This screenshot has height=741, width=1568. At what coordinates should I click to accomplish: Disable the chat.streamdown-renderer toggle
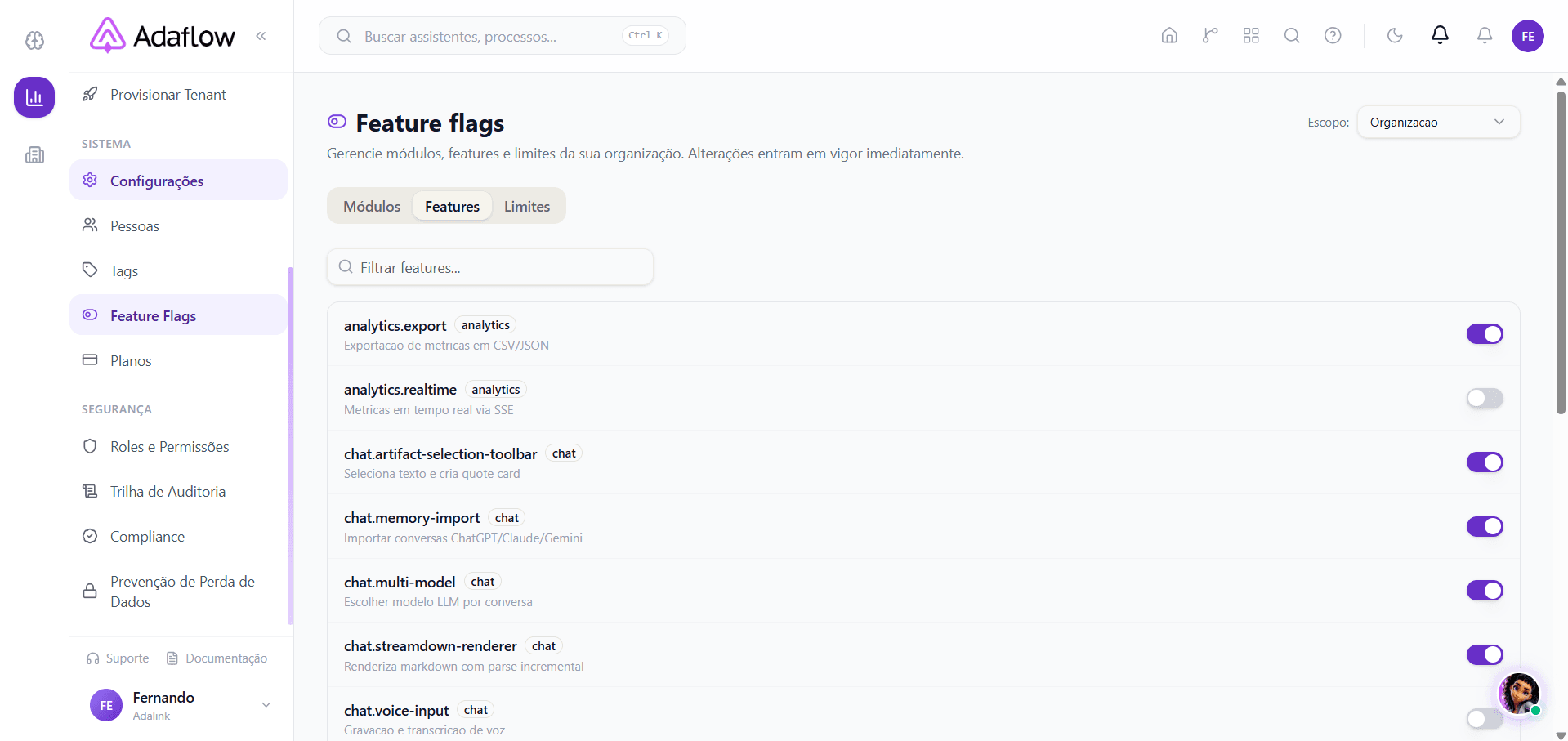point(1485,654)
